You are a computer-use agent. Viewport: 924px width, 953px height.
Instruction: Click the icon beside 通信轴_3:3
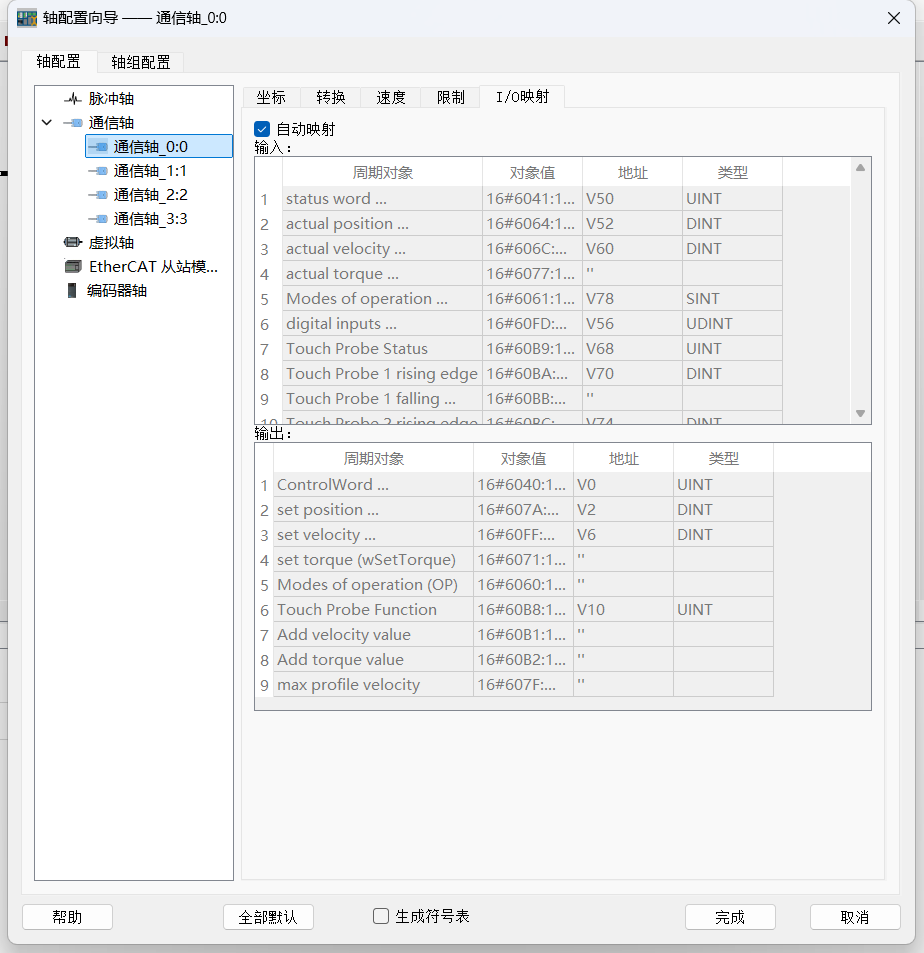coord(98,219)
